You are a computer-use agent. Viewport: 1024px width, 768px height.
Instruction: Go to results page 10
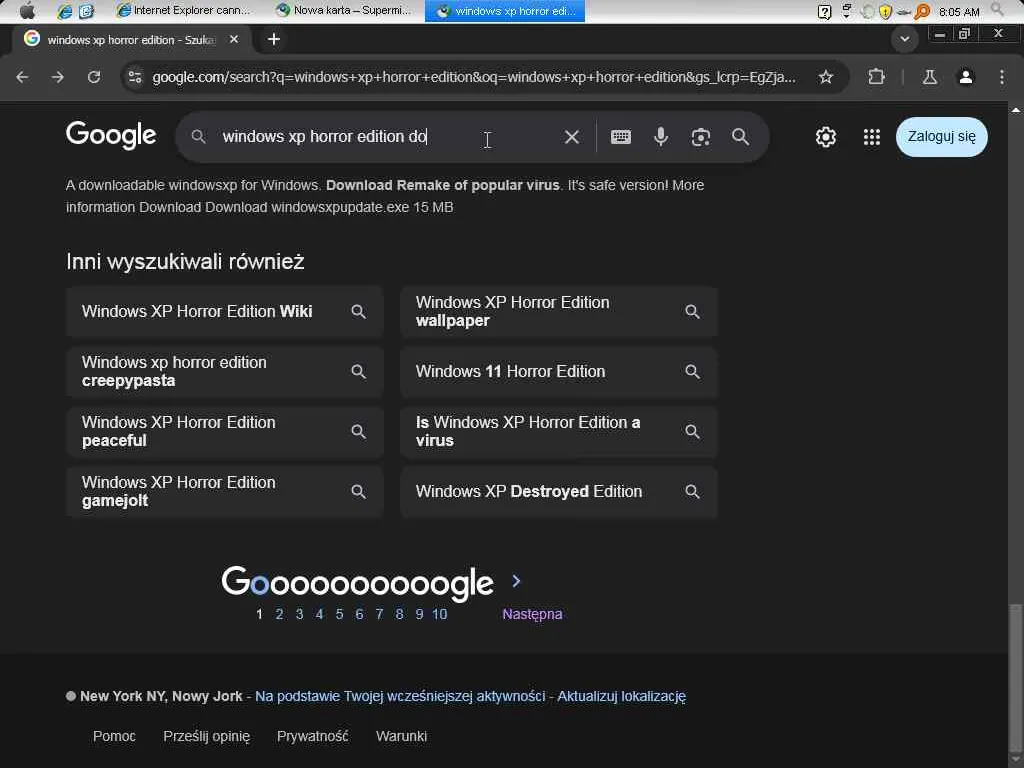click(440, 614)
